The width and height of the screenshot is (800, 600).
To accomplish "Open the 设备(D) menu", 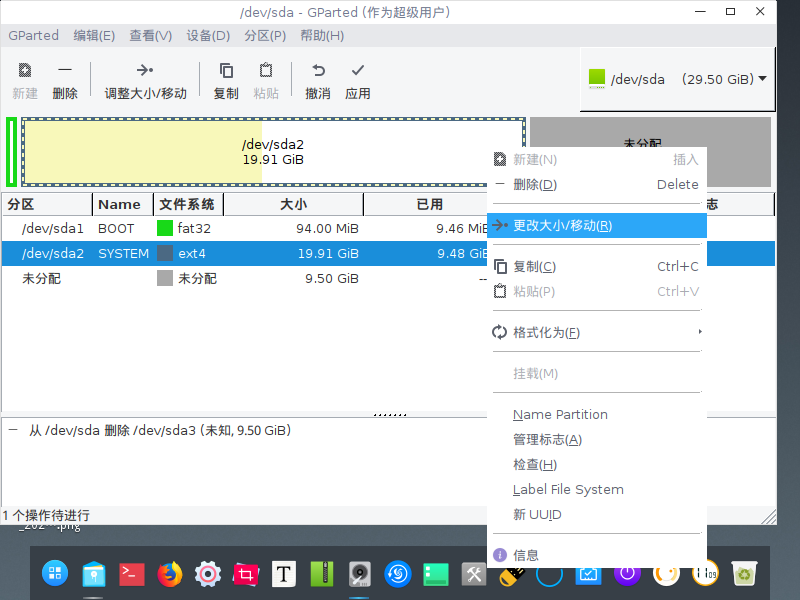I will (x=208, y=36).
